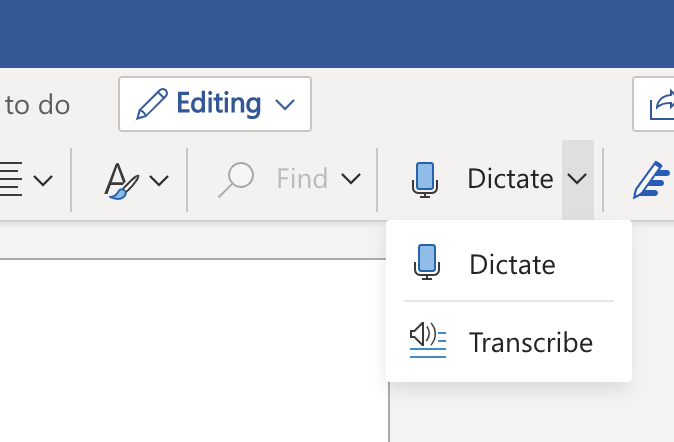The image size is (674, 442).
Task: Click the Find magnifying glass icon
Action: pos(236,180)
